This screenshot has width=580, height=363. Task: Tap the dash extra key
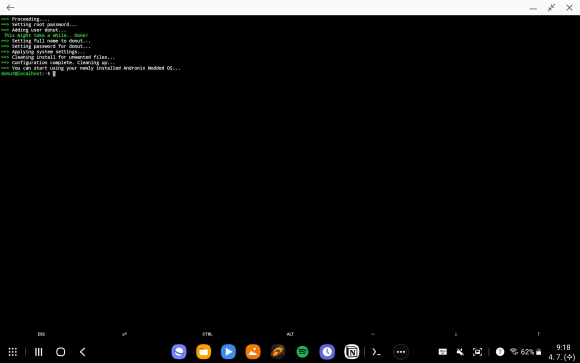coord(373,334)
